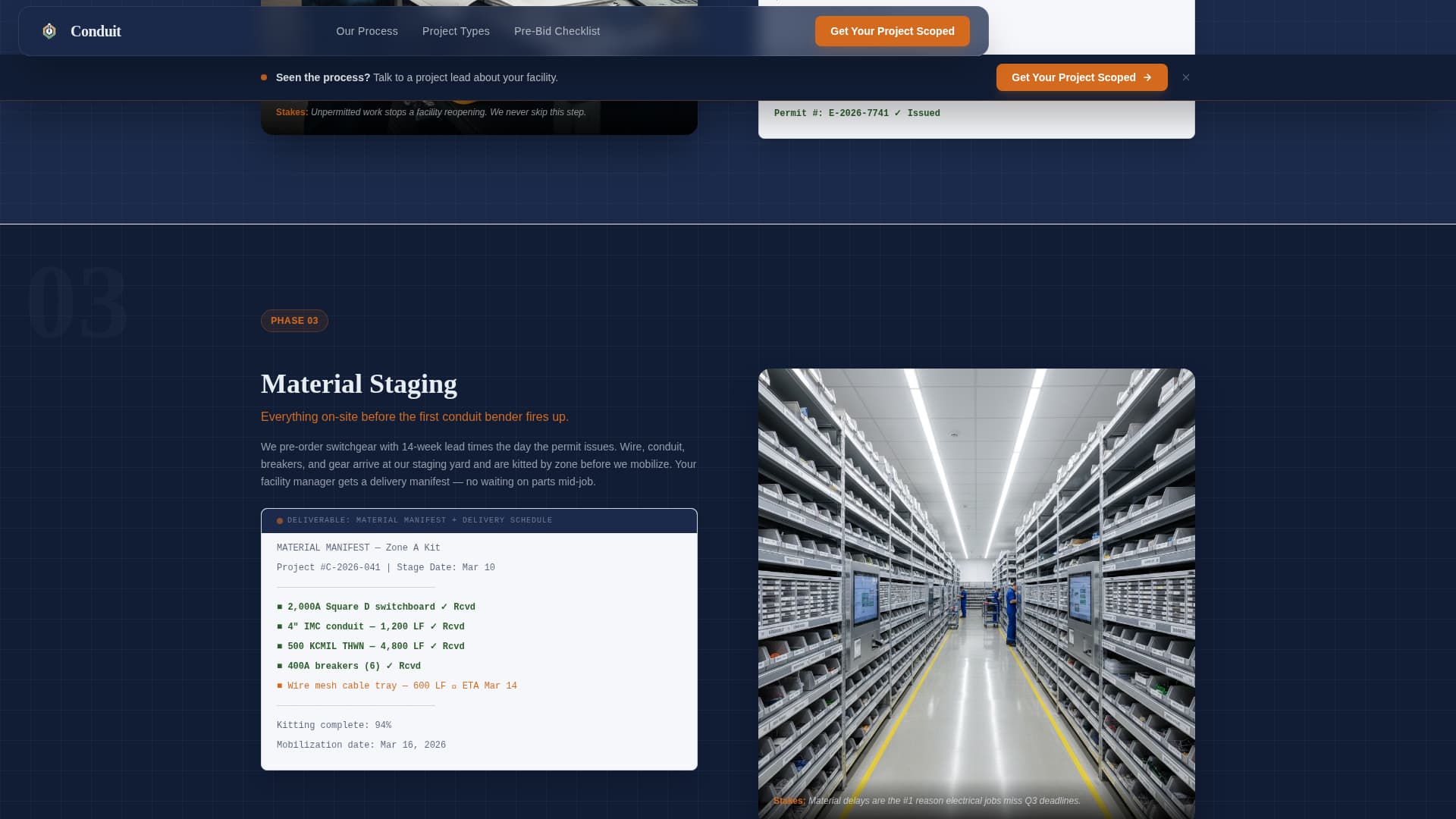Viewport: 1456px width, 819px height.
Task: Toggle the 'Rcvd' status on '4" IMC conduit'
Action: pyautogui.click(x=453, y=626)
